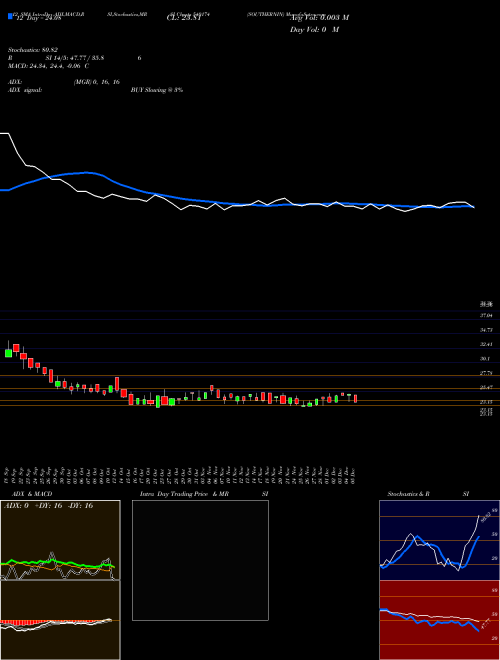This screenshot has height=660, width=500.
Task: Click the white price line's starting plateau
Action: (x=4, y=133)
